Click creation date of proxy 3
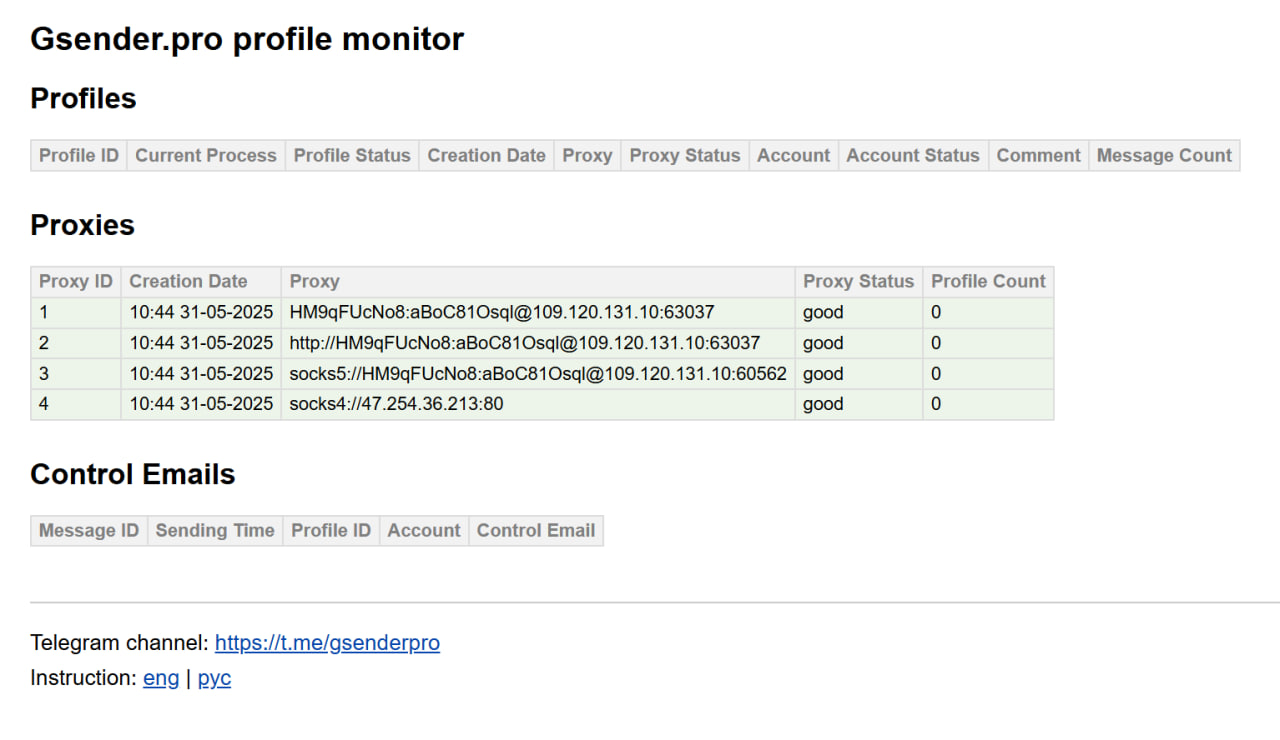The width and height of the screenshot is (1280, 740). pos(201,374)
